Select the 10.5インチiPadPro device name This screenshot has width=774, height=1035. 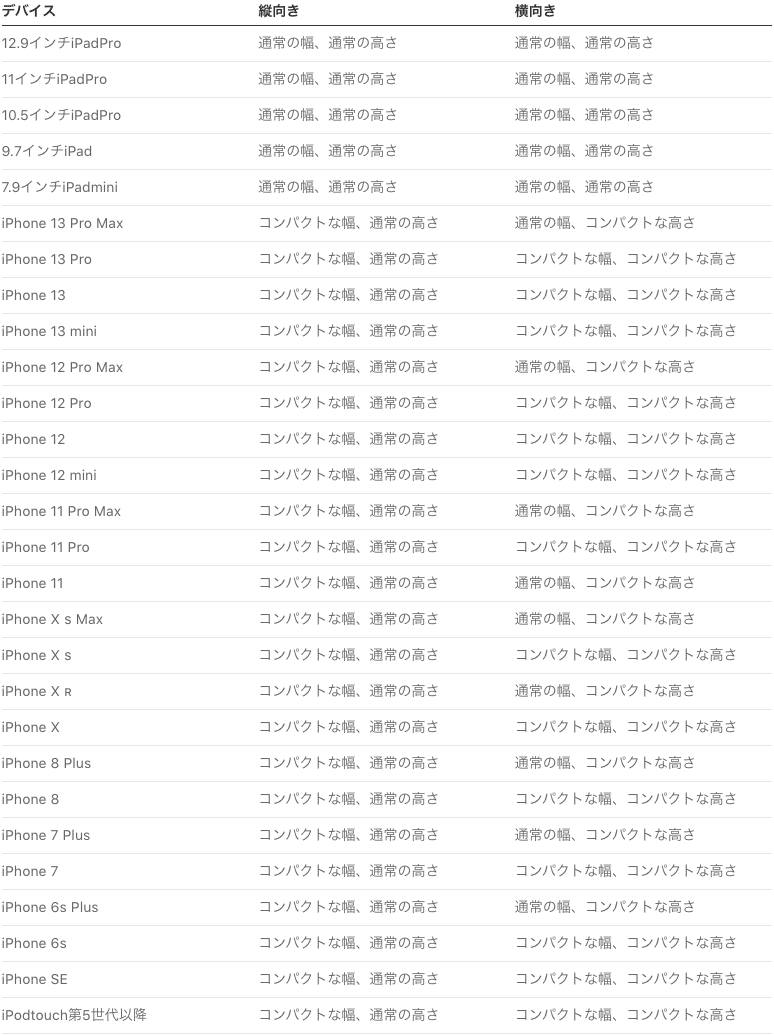[61, 116]
